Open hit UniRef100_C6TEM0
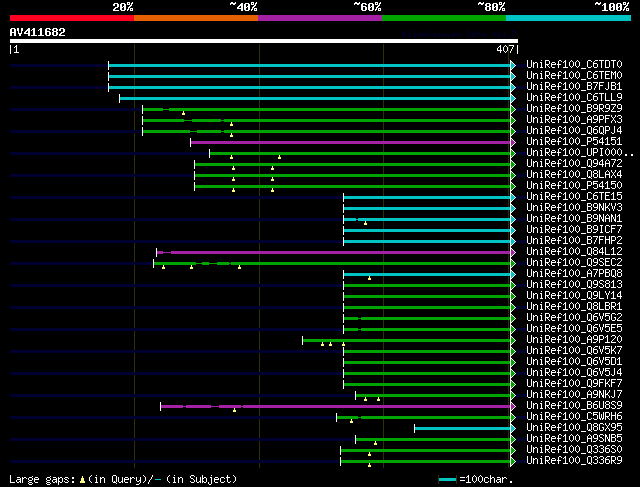Viewport: 640px width, 487px height. [574, 76]
